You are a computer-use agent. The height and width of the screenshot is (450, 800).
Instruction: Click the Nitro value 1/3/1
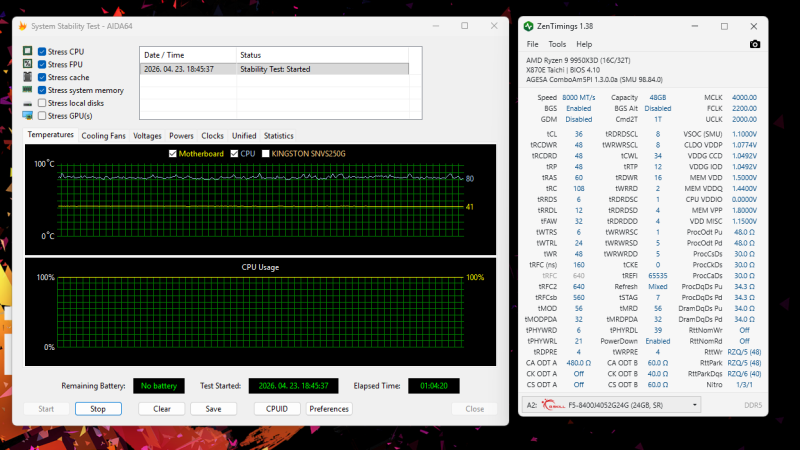point(744,385)
